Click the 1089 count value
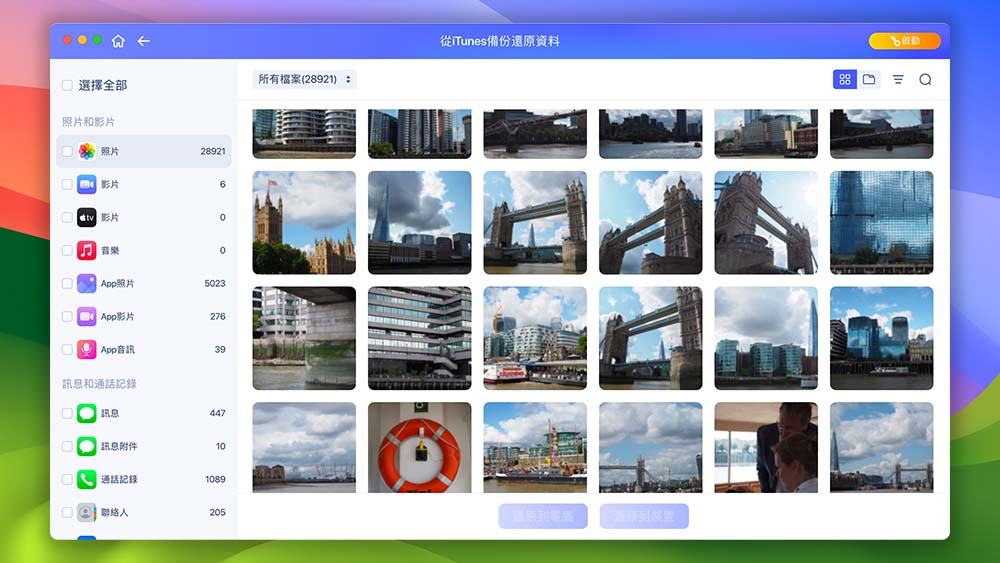The width and height of the screenshot is (1000, 563). [215, 479]
